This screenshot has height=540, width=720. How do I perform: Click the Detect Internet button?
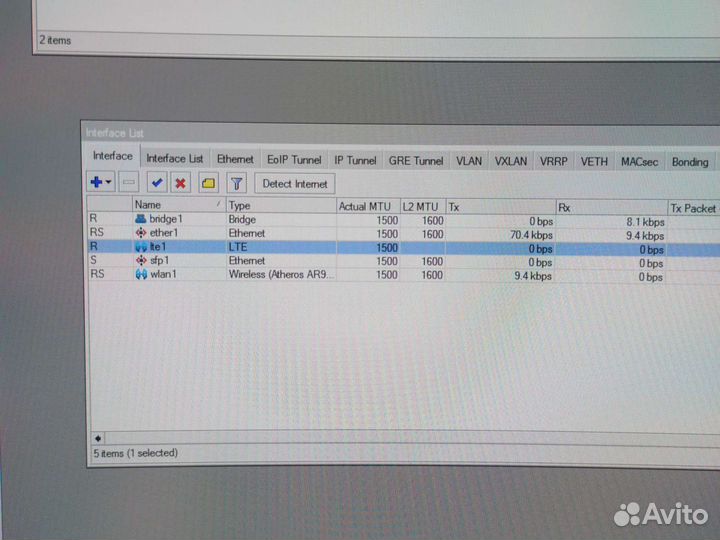(295, 184)
